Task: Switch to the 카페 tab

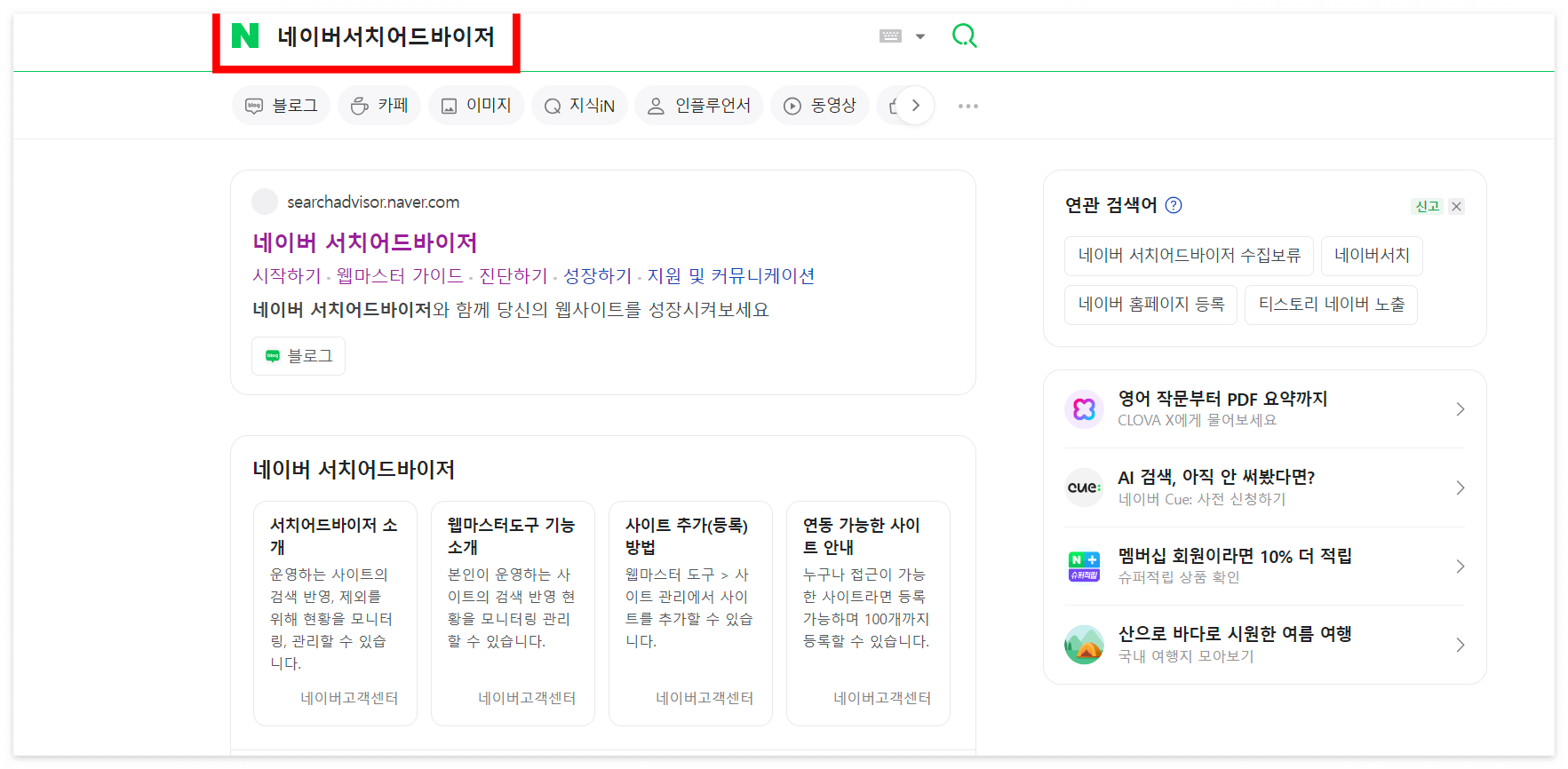Action: (379, 106)
